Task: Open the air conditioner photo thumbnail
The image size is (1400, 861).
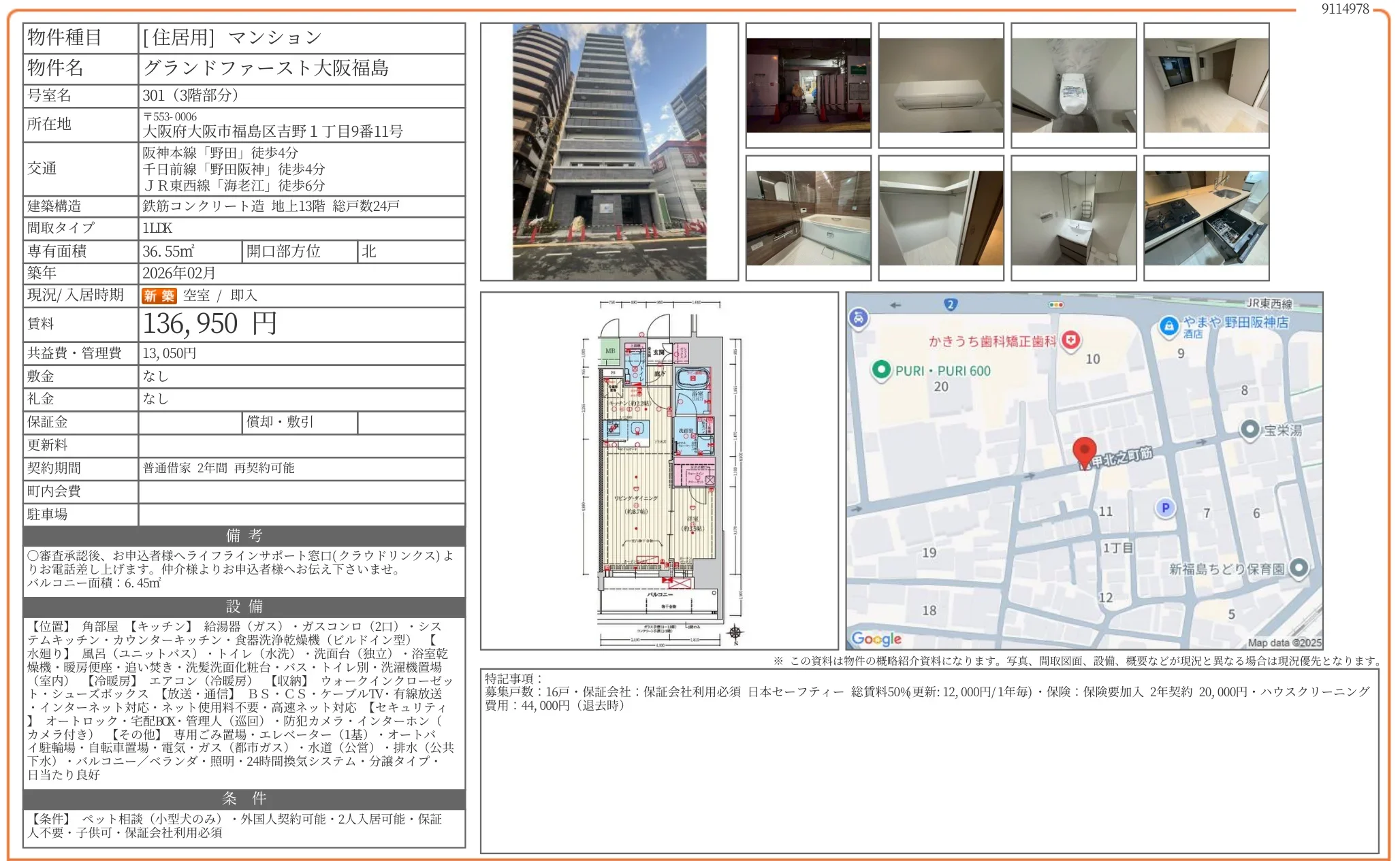Action: (941, 86)
